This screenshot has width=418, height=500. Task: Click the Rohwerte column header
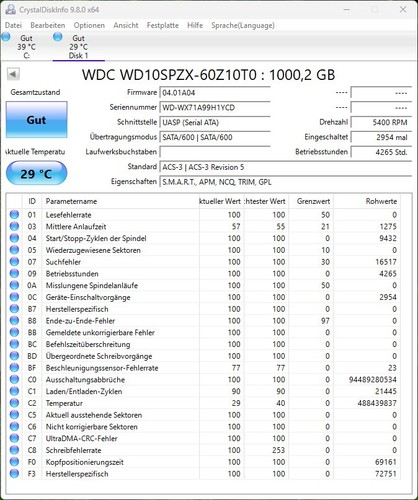[x=367, y=201]
